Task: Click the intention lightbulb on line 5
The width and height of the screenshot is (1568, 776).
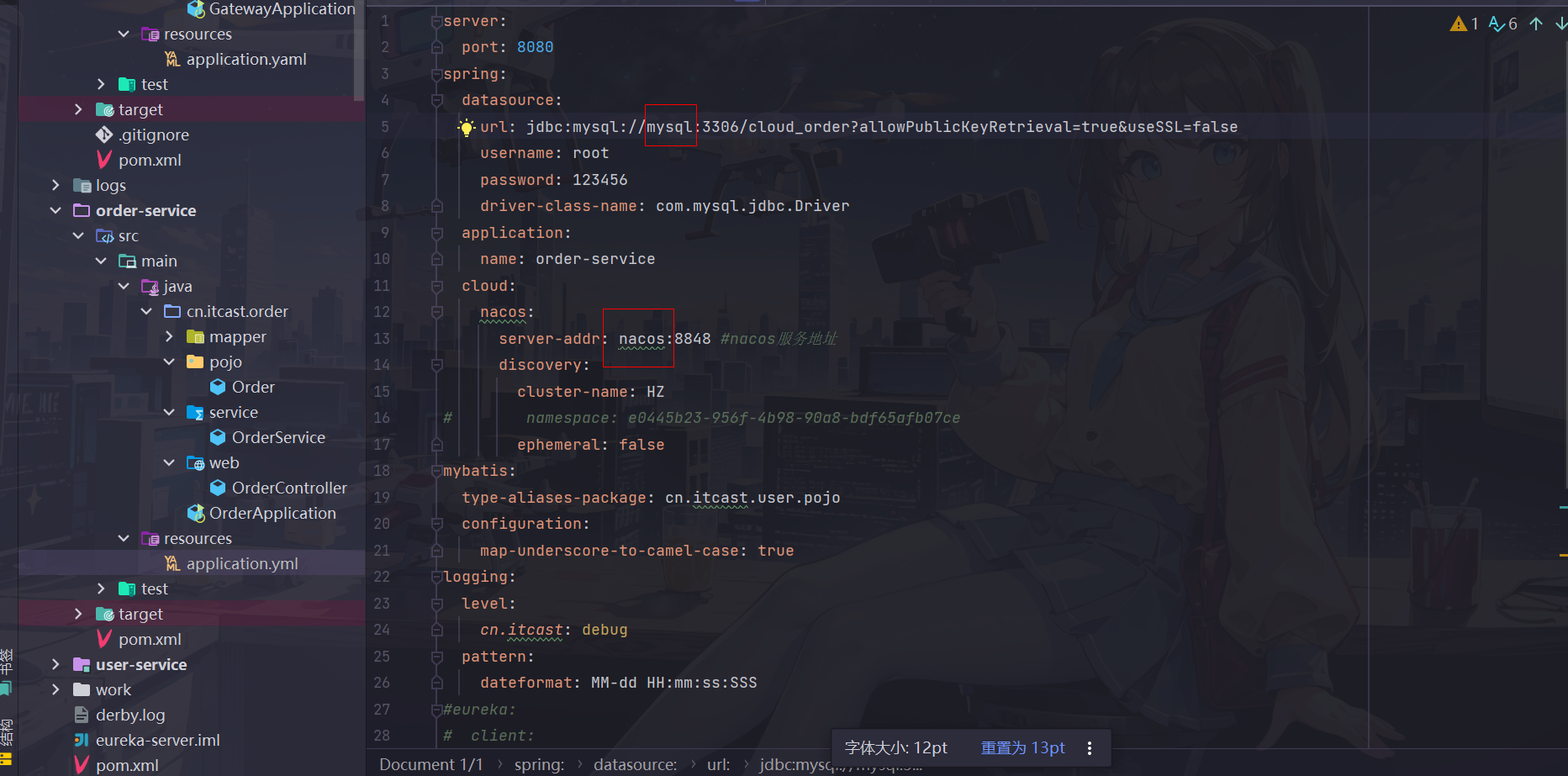Action: coord(467,127)
